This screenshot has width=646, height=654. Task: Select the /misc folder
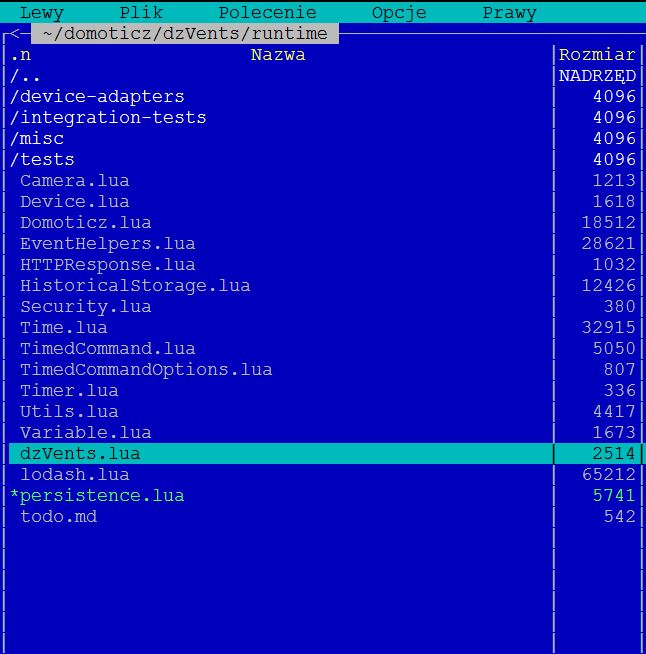pos(37,139)
